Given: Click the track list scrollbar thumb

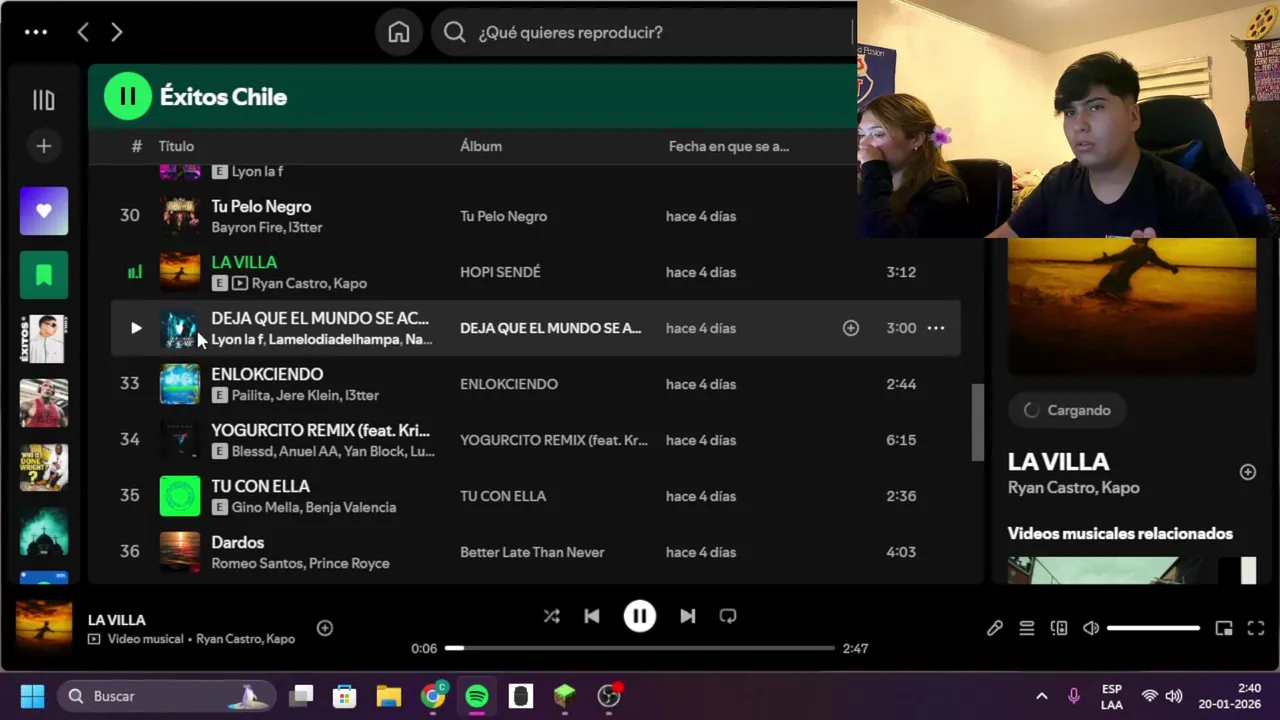Looking at the screenshot, I should coord(978,422).
